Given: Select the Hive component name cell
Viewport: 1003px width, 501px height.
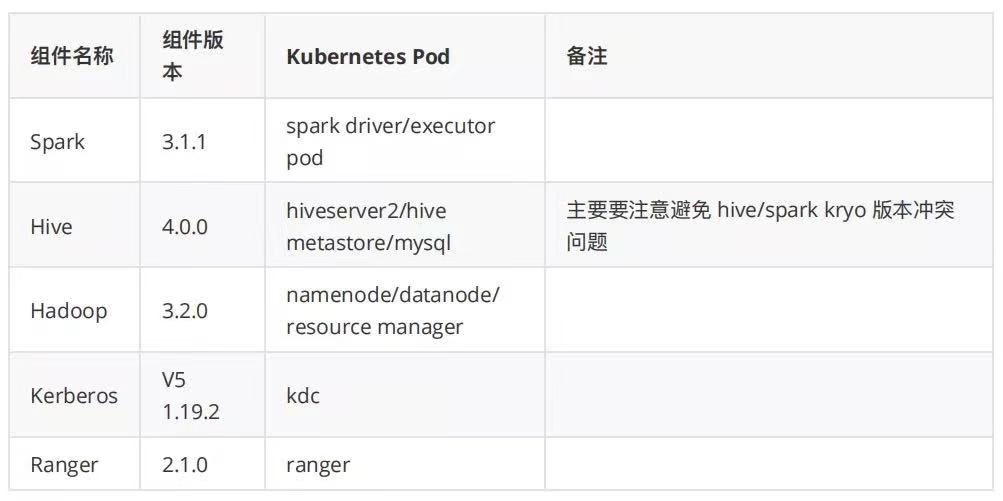Looking at the screenshot, I should [75, 225].
